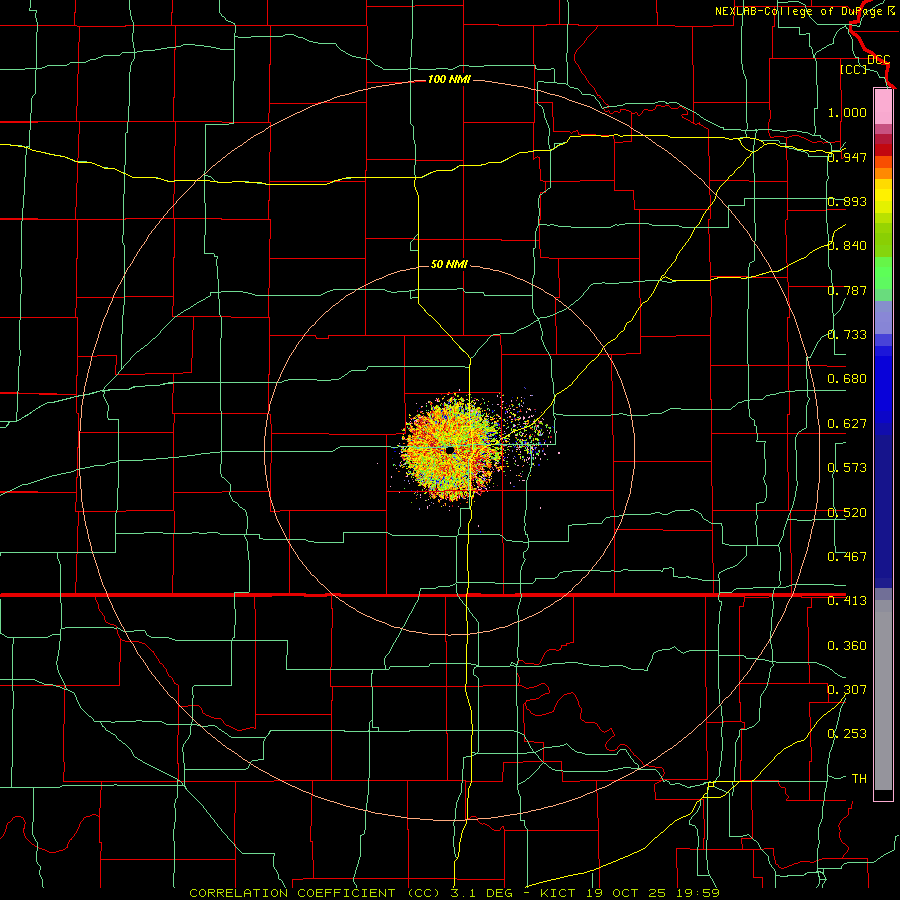Click the [CC] legend label
900x900 pixels.
point(853,69)
